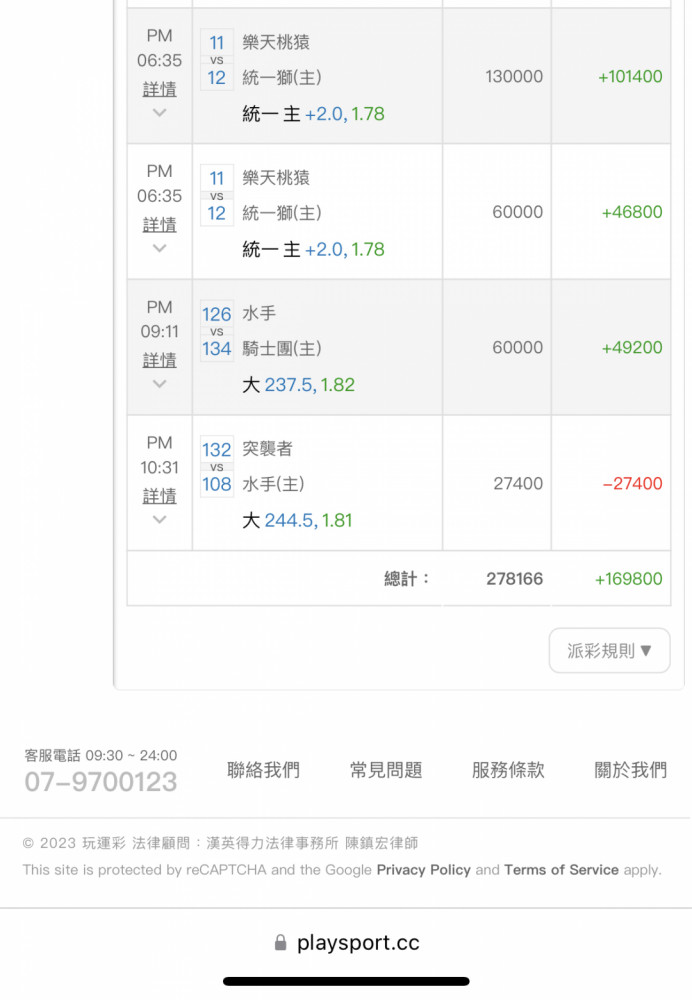Expand chevron under second 06:35 PM row

tap(159, 248)
